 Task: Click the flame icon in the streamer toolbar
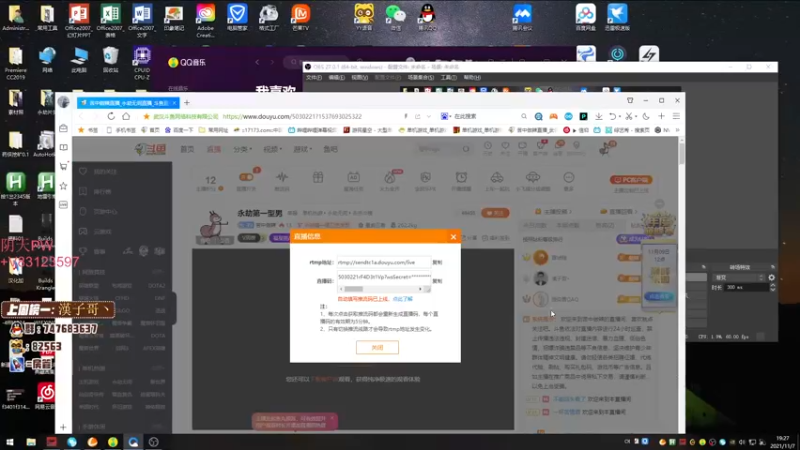point(390,178)
